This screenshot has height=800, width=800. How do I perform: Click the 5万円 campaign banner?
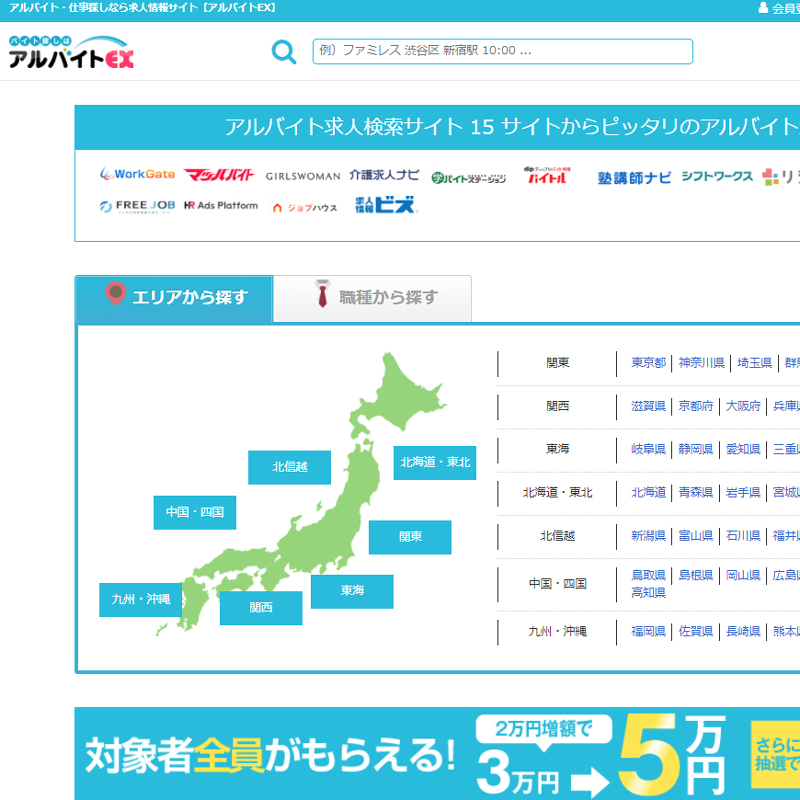(437, 753)
